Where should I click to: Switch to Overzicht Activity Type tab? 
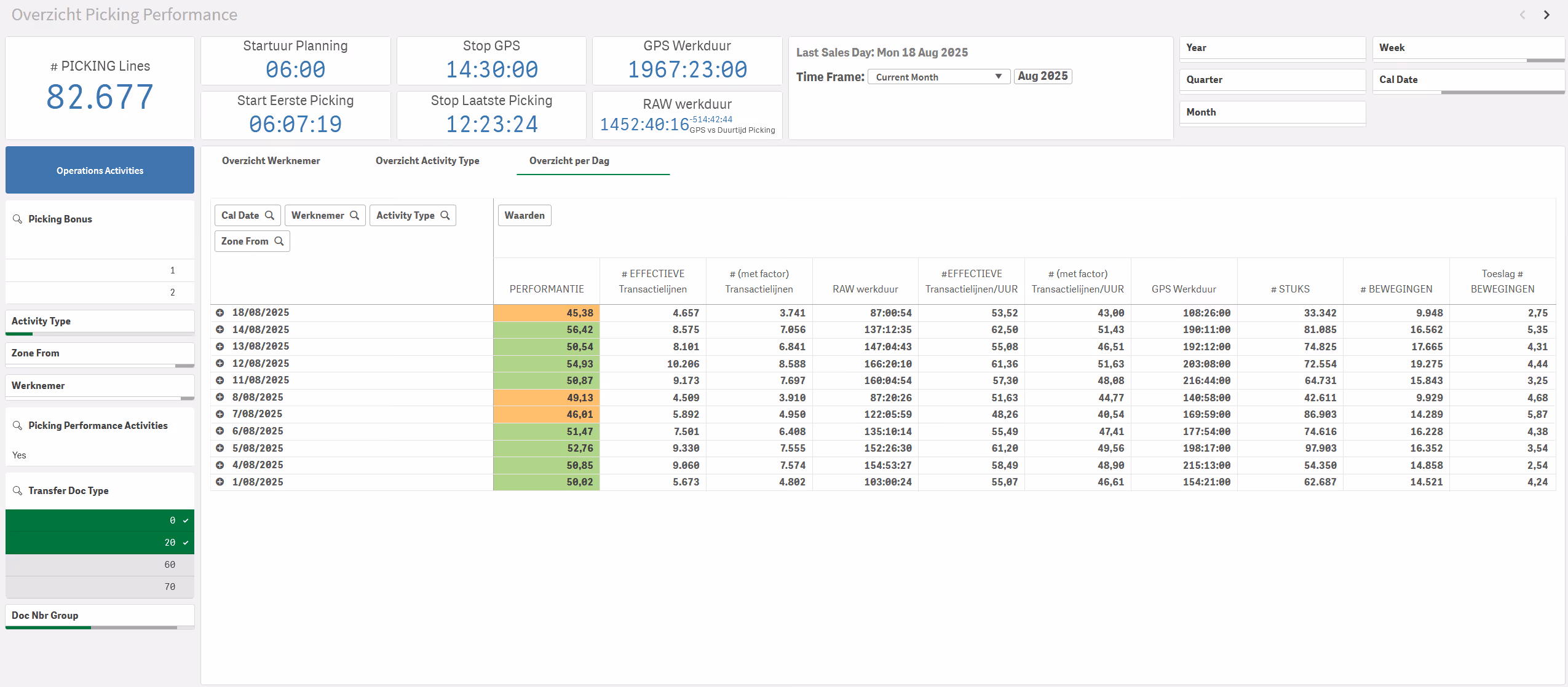tap(427, 161)
